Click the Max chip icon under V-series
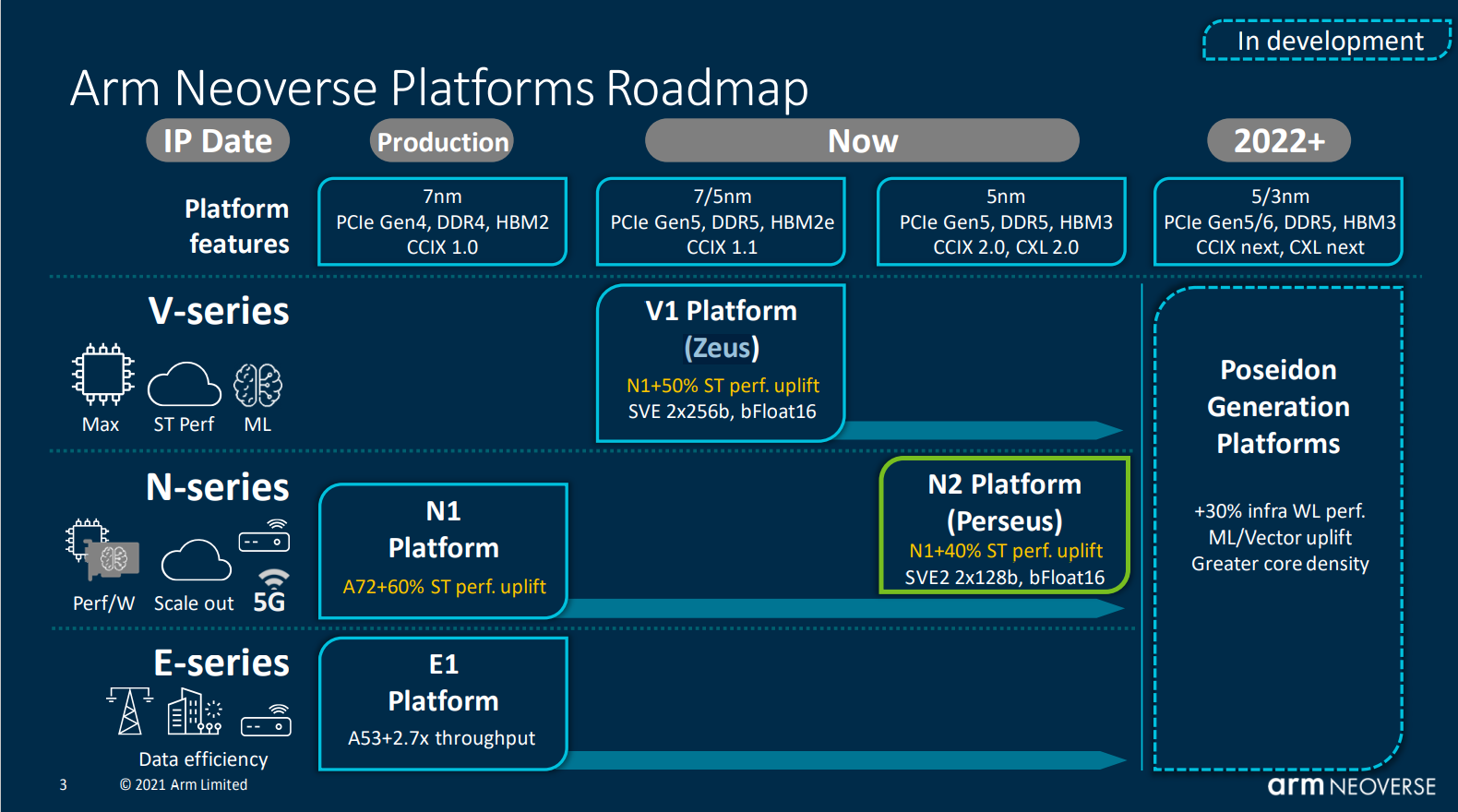1458x812 pixels. (103, 375)
